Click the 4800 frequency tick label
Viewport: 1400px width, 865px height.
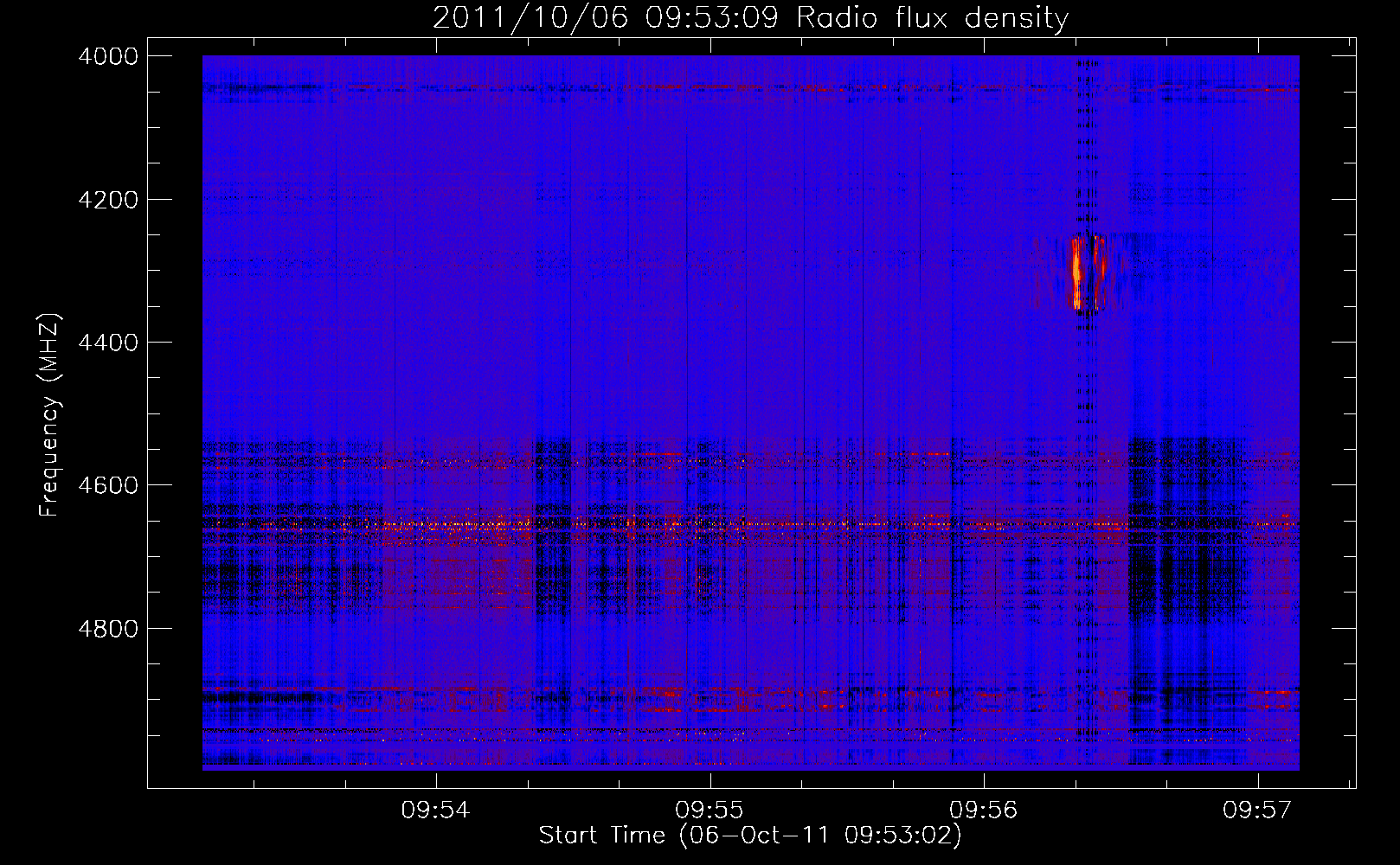click(x=108, y=628)
